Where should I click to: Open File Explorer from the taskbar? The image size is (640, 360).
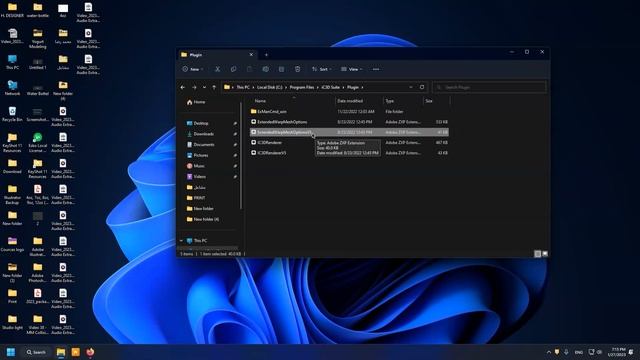(61, 352)
